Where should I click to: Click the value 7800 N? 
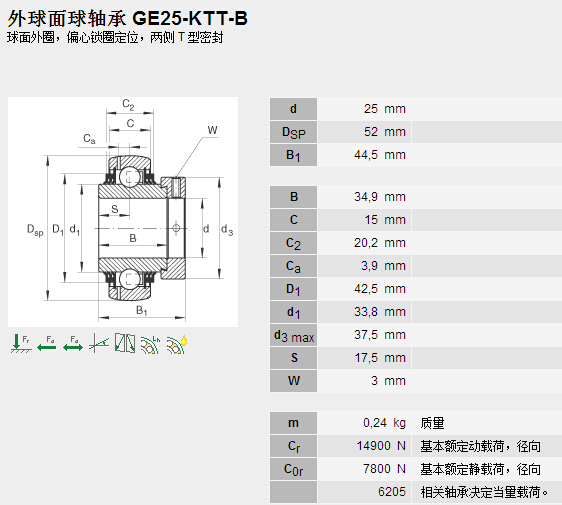pyautogui.click(x=384, y=468)
